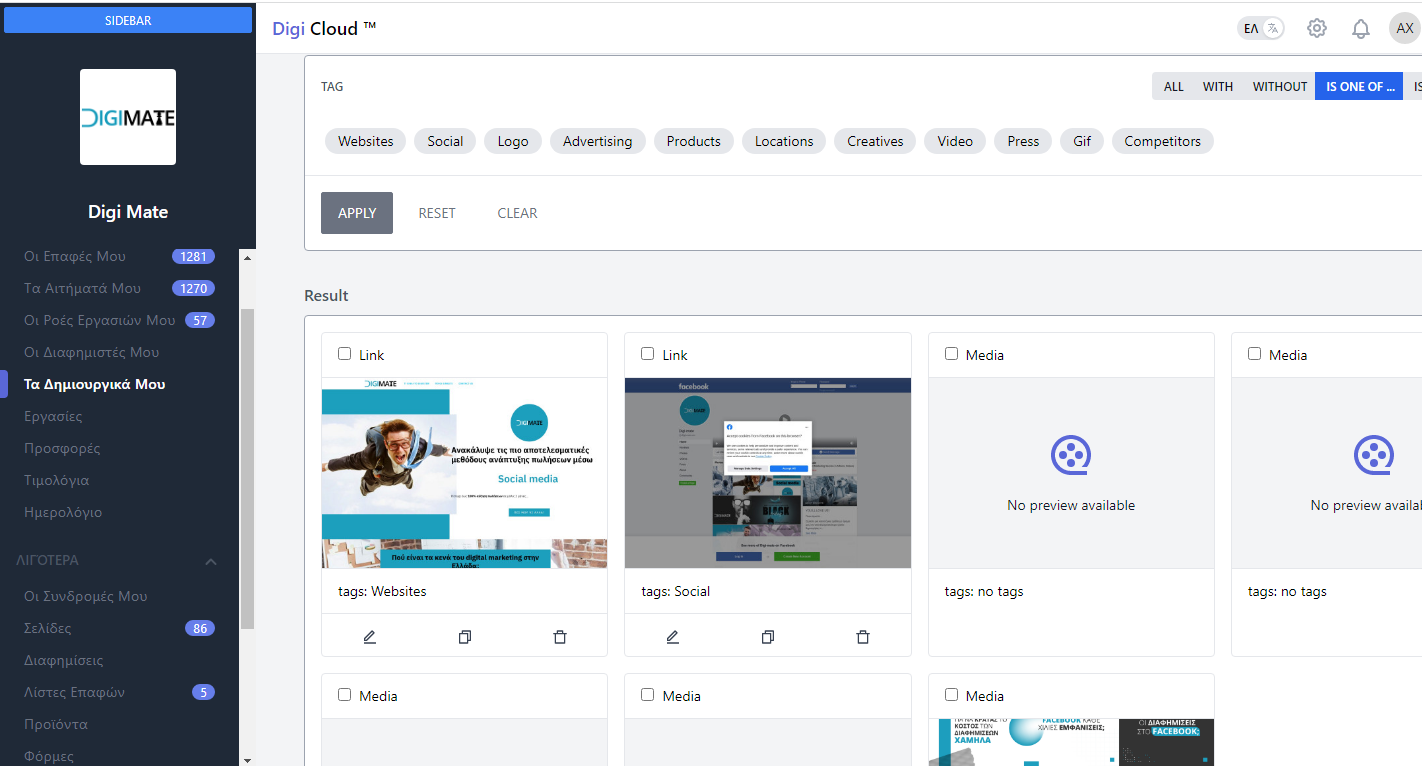This screenshot has height=766, width=1422.
Task: Select the WITHOUT tag filter tab
Action: tap(1279, 87)
